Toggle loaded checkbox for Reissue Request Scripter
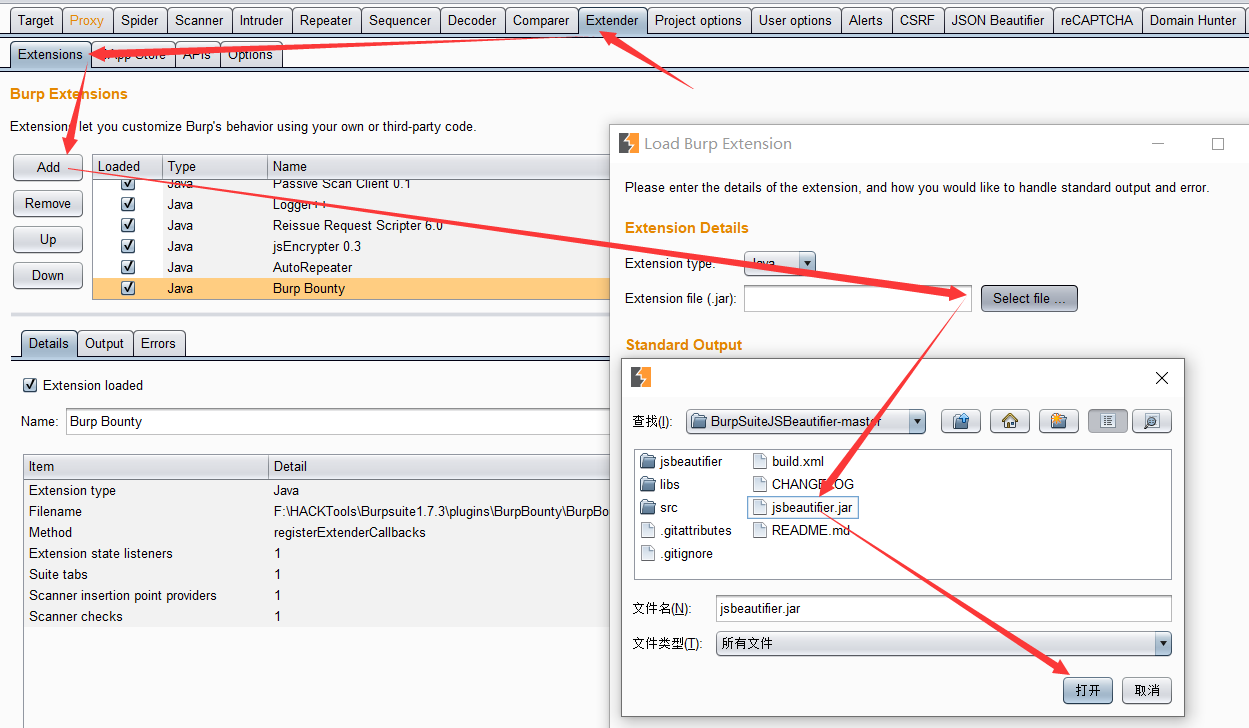This screenshot has width=1249, height=728. (127, 225)
